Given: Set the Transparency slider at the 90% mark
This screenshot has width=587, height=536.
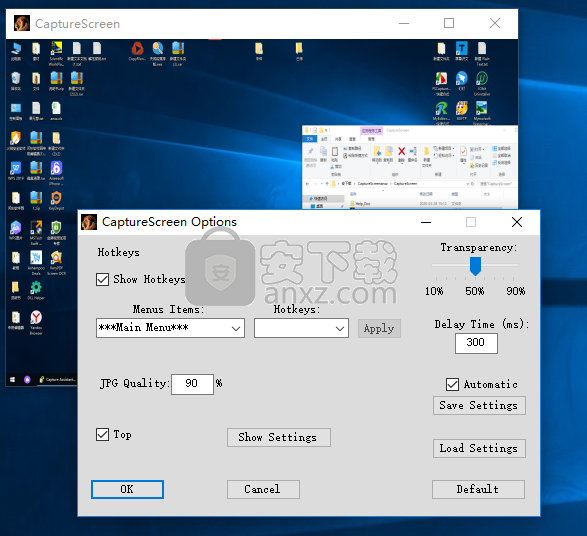Looking at the screenshot, I should click(514, 265).
